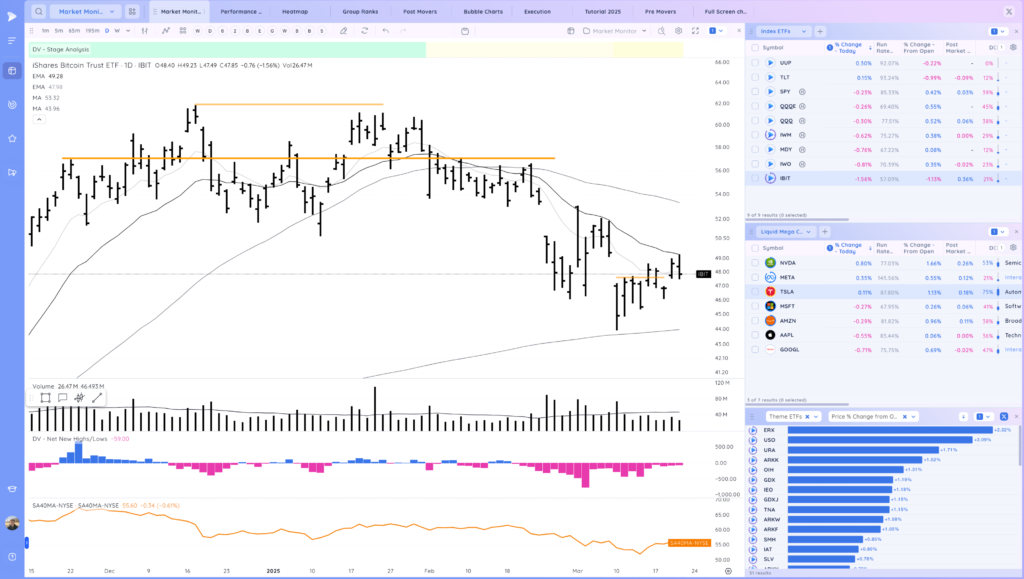Image resolution: width=1024 pixels, height=579 pixels.
Task: Open the Theme ETFs dropdown
Action: (793, 416)
